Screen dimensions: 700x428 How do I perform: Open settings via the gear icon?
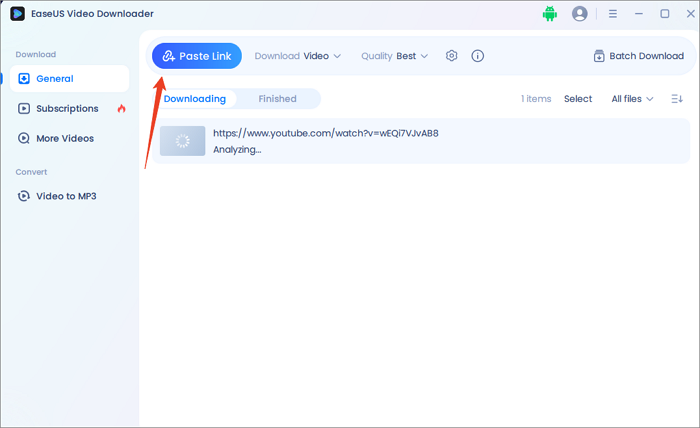[x=451, y=56]
